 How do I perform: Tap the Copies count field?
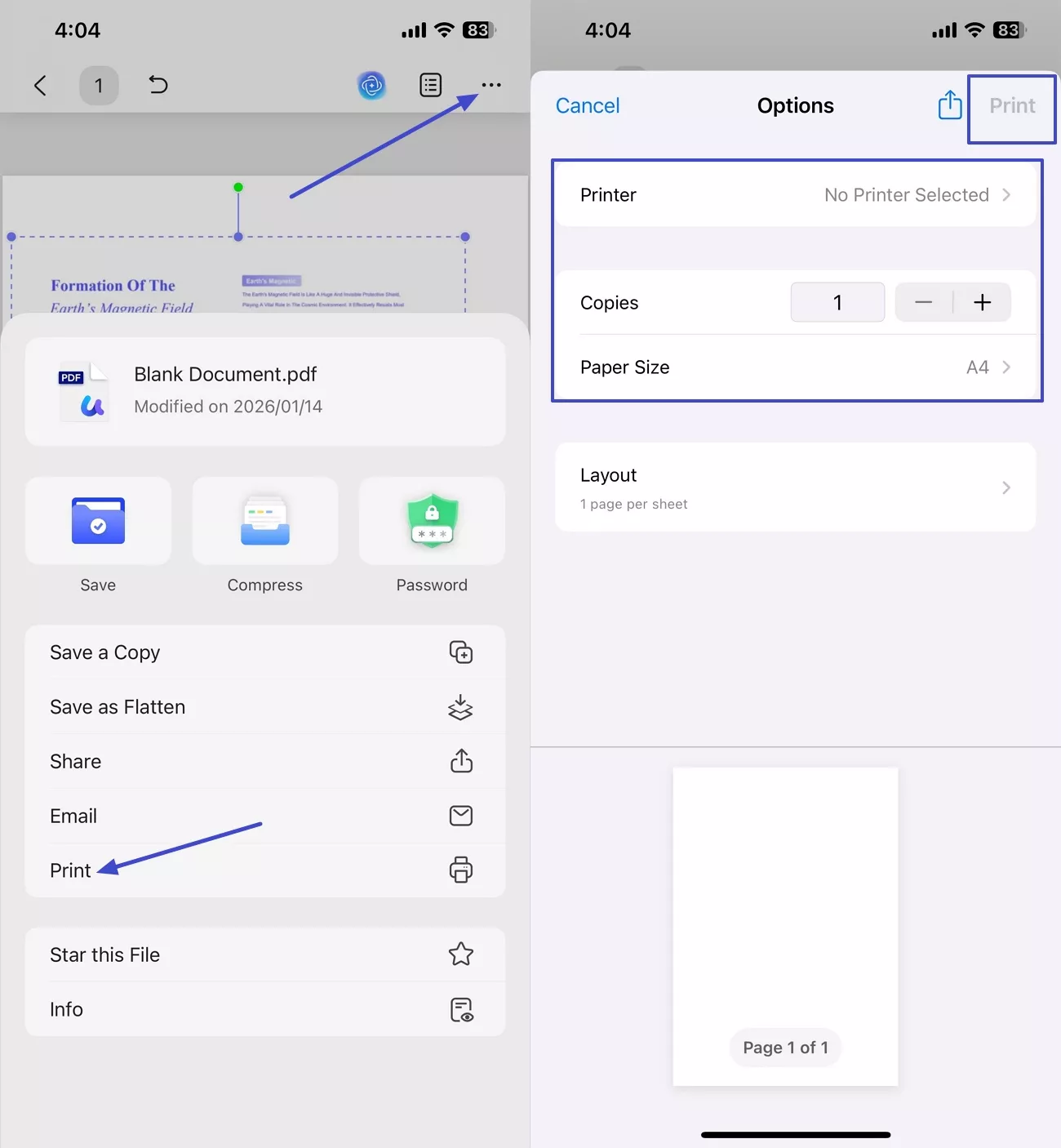pos(837,303)
